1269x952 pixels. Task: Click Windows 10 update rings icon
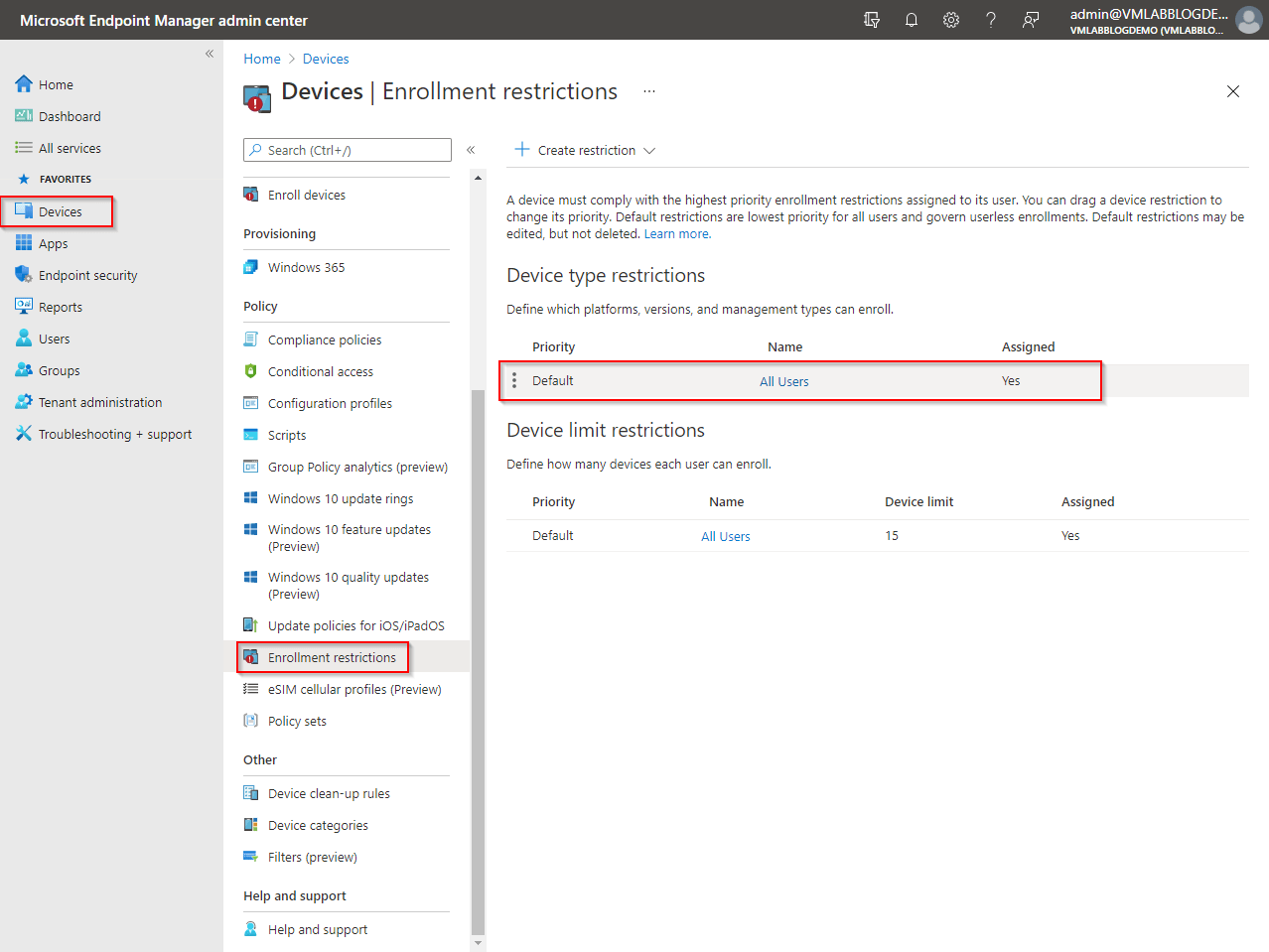251,498
